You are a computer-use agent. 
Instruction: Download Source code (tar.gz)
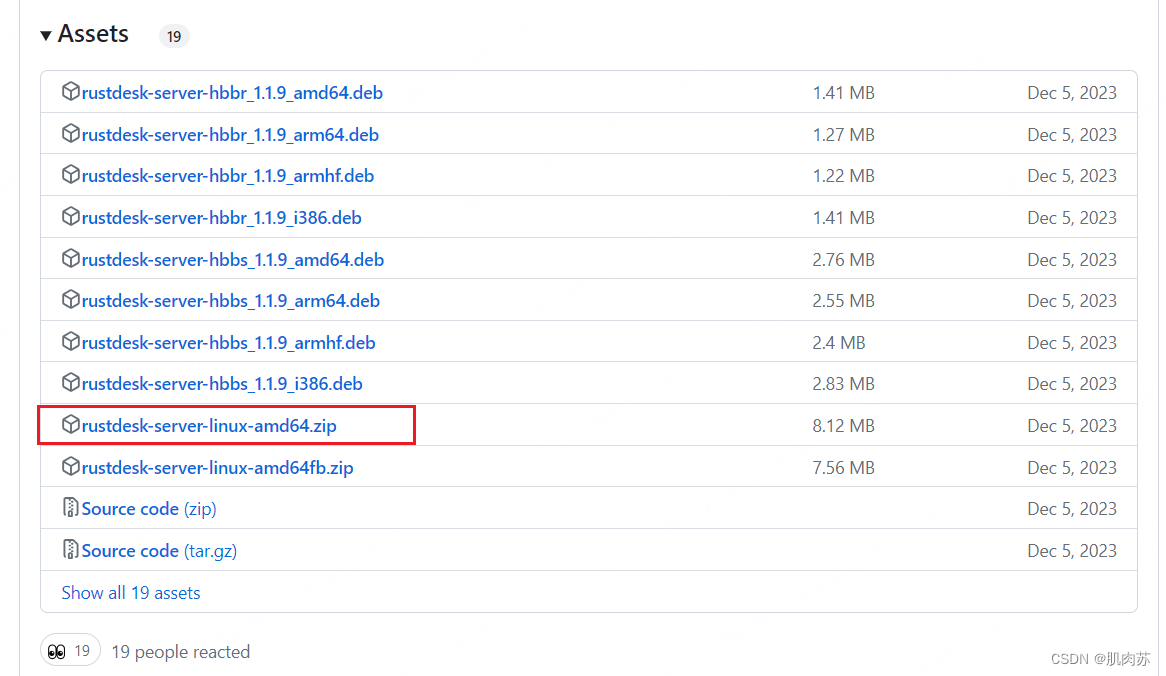point(159,551)
